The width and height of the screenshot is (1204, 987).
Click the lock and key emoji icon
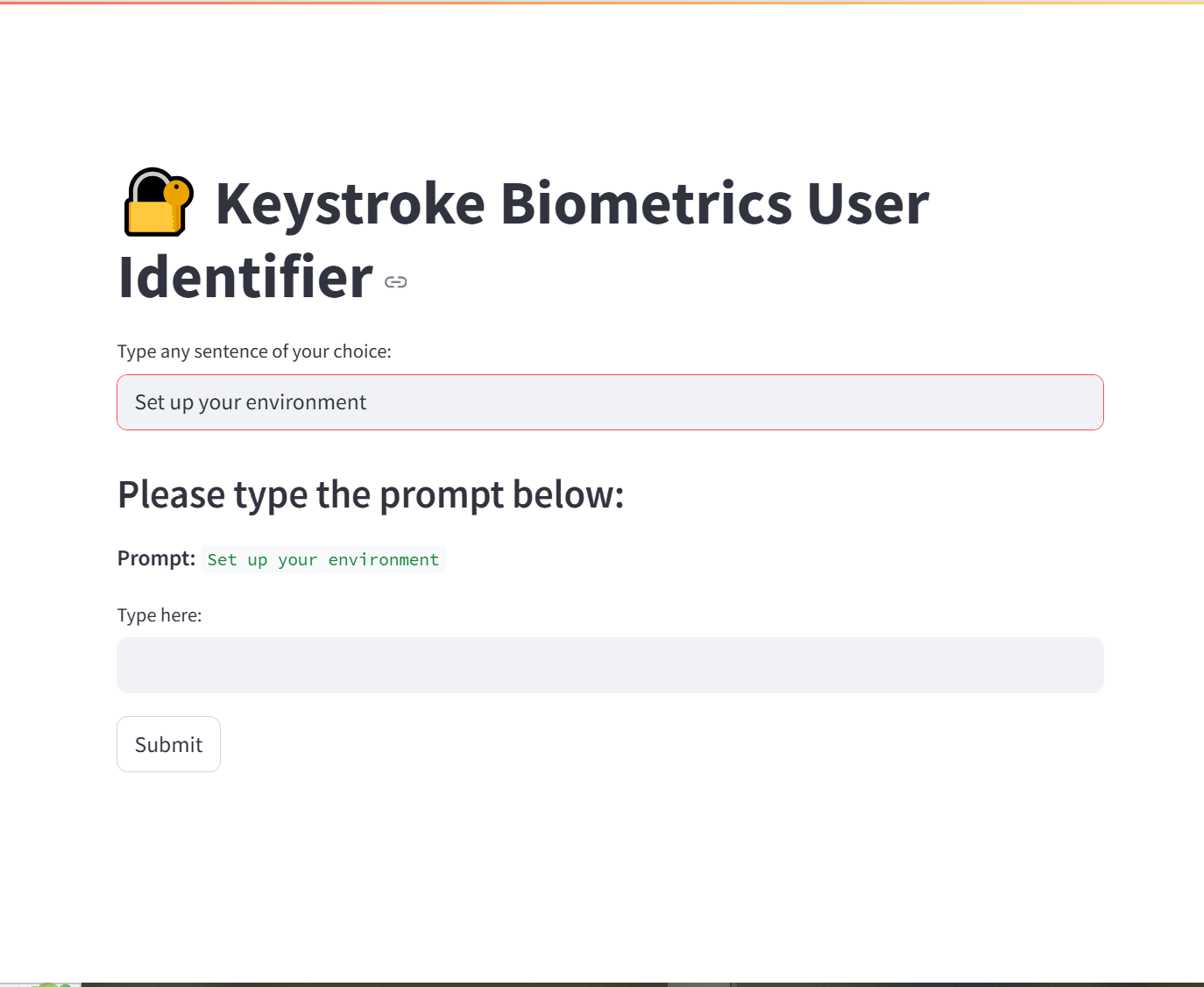pyautogui.click(x=159, y=202)
